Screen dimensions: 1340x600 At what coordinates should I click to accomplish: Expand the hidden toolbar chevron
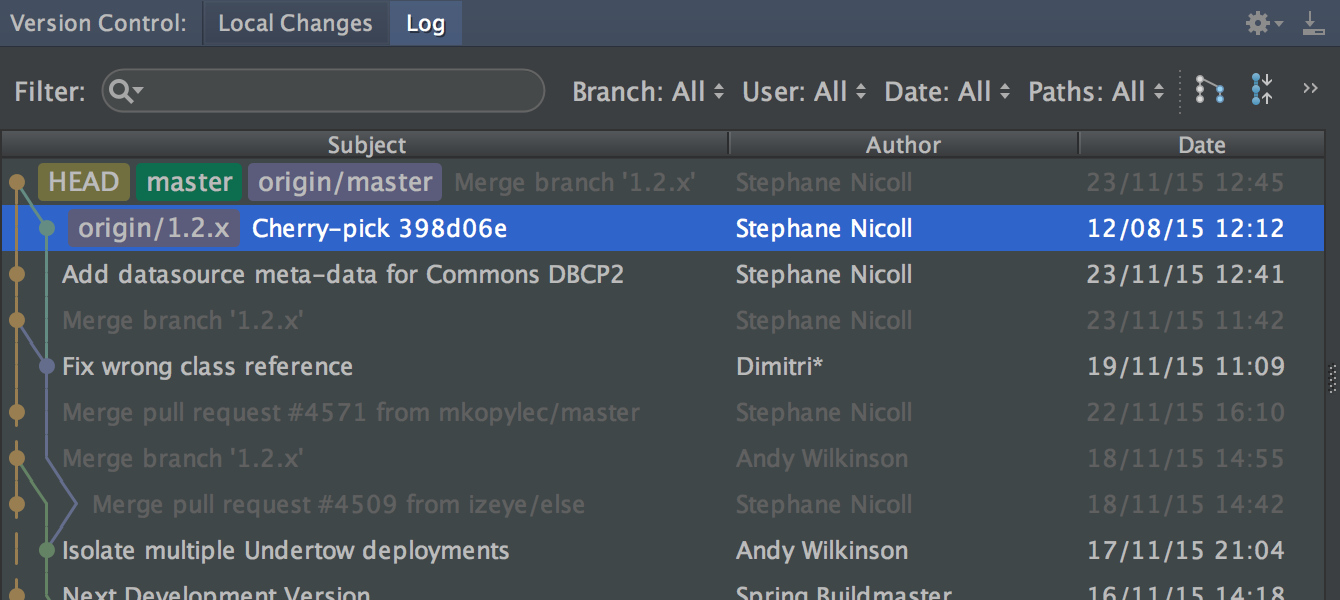click(x=1310, y=89)
